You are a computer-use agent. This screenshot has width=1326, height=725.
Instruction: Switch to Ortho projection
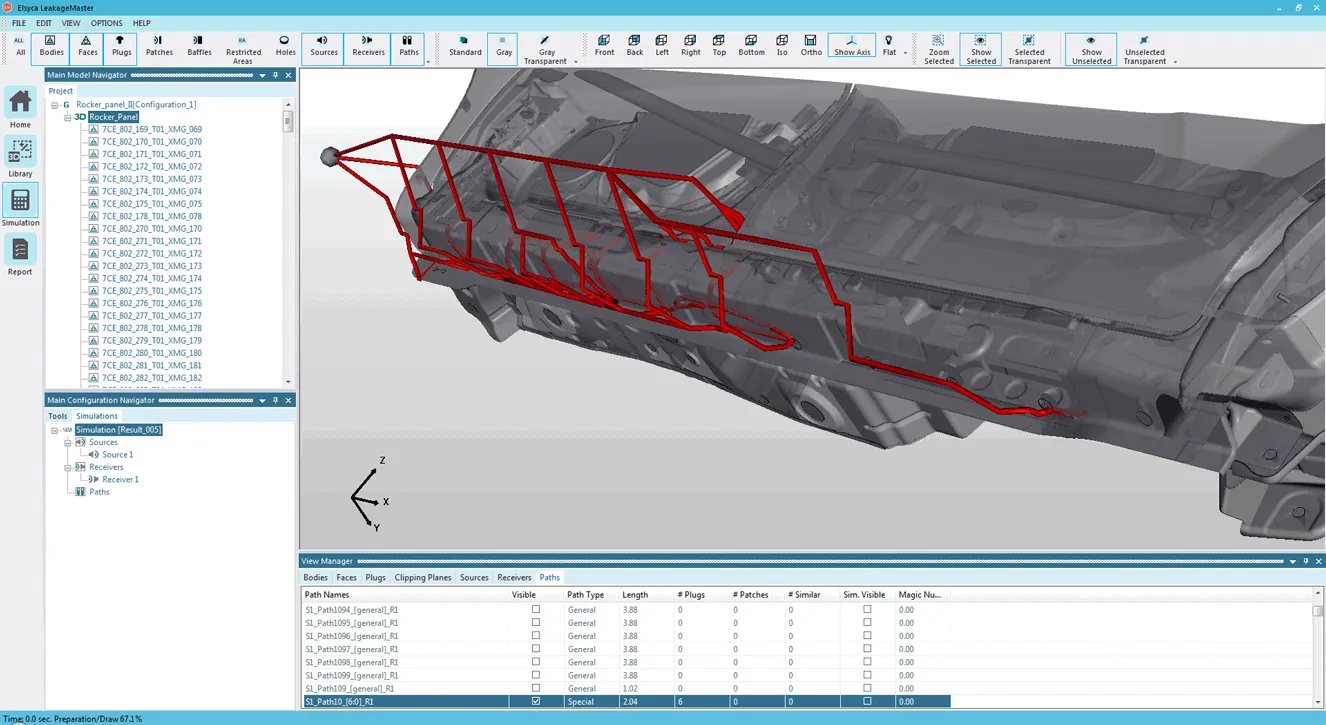[x=811, y=46]
